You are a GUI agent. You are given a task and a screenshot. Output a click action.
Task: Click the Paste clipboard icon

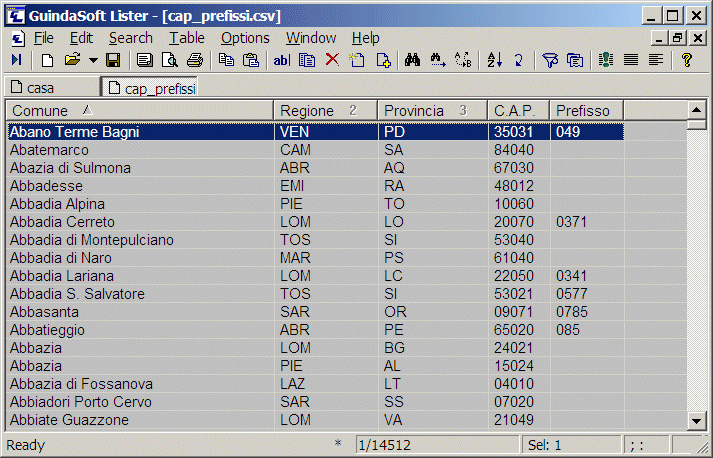pyautogui.click(x=250, y=61)
